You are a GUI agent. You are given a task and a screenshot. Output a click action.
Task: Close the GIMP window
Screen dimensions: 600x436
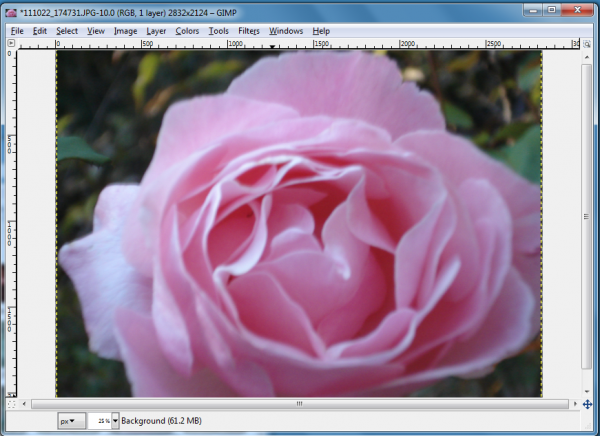tap(577, 10)
